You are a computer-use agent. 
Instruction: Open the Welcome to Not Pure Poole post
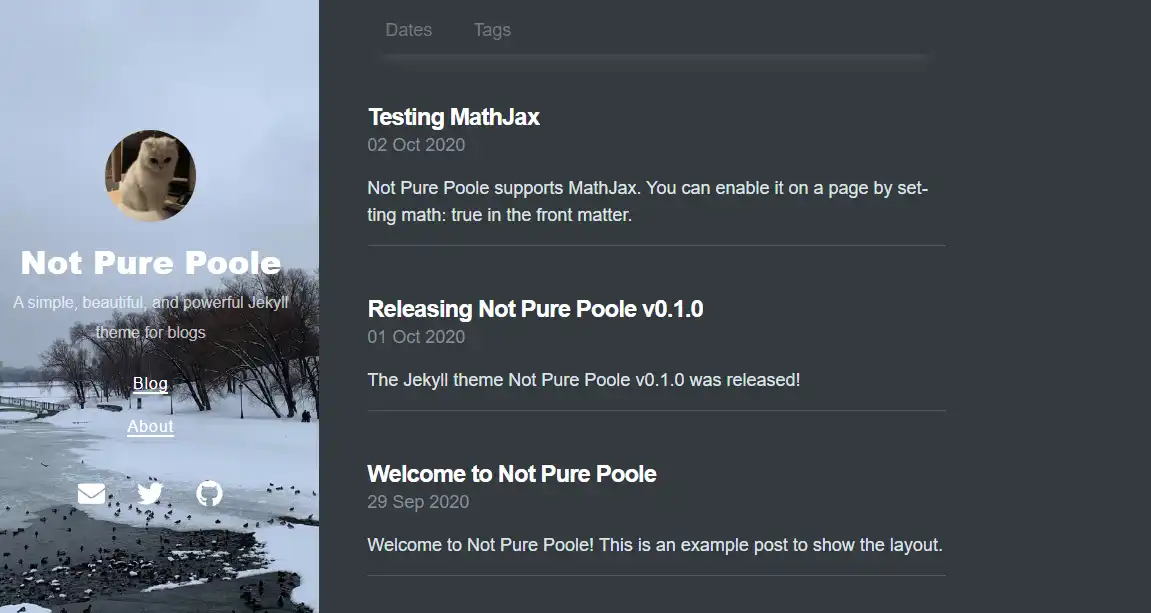click(x=511, y=474)
